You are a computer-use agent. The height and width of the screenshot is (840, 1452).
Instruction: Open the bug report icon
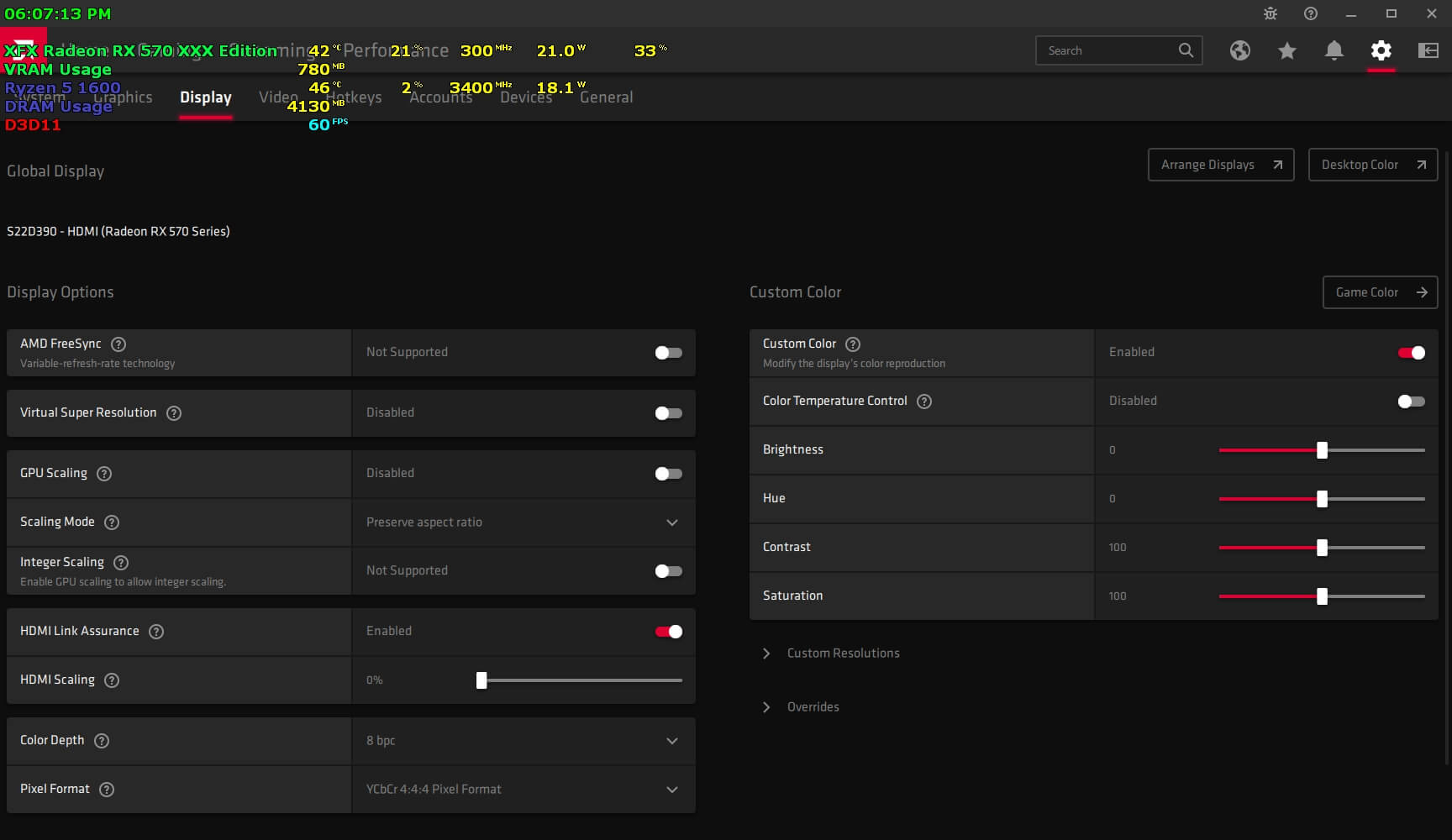coord(1270,13)
